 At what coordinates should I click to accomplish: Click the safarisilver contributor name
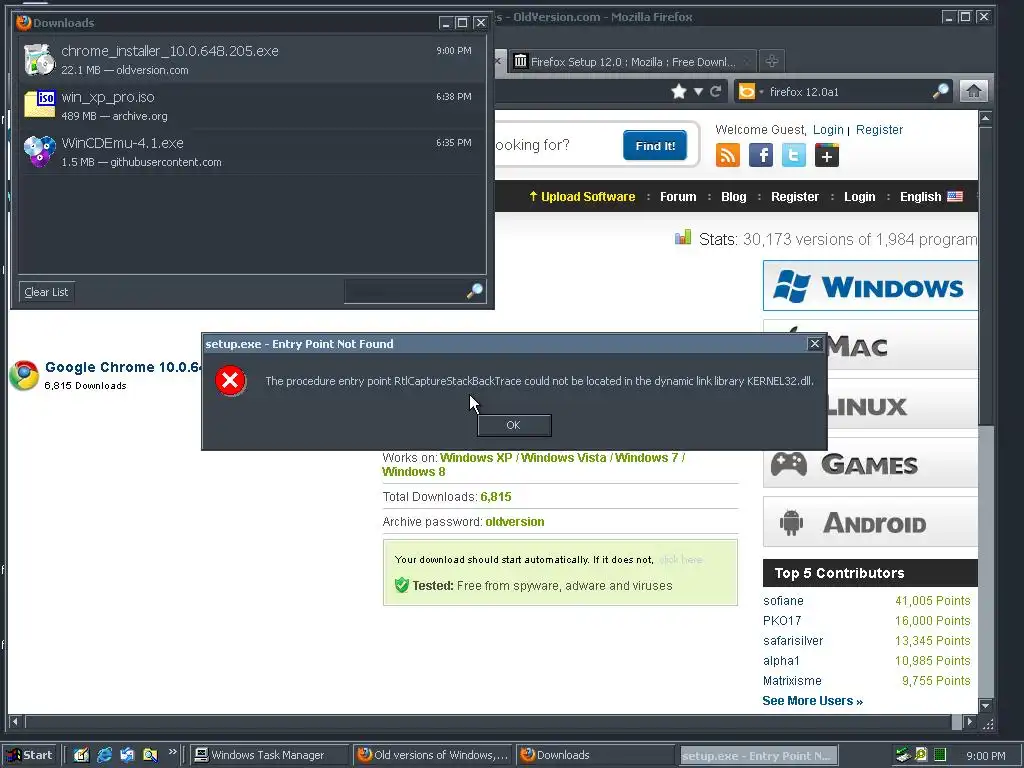coord(793,641)
